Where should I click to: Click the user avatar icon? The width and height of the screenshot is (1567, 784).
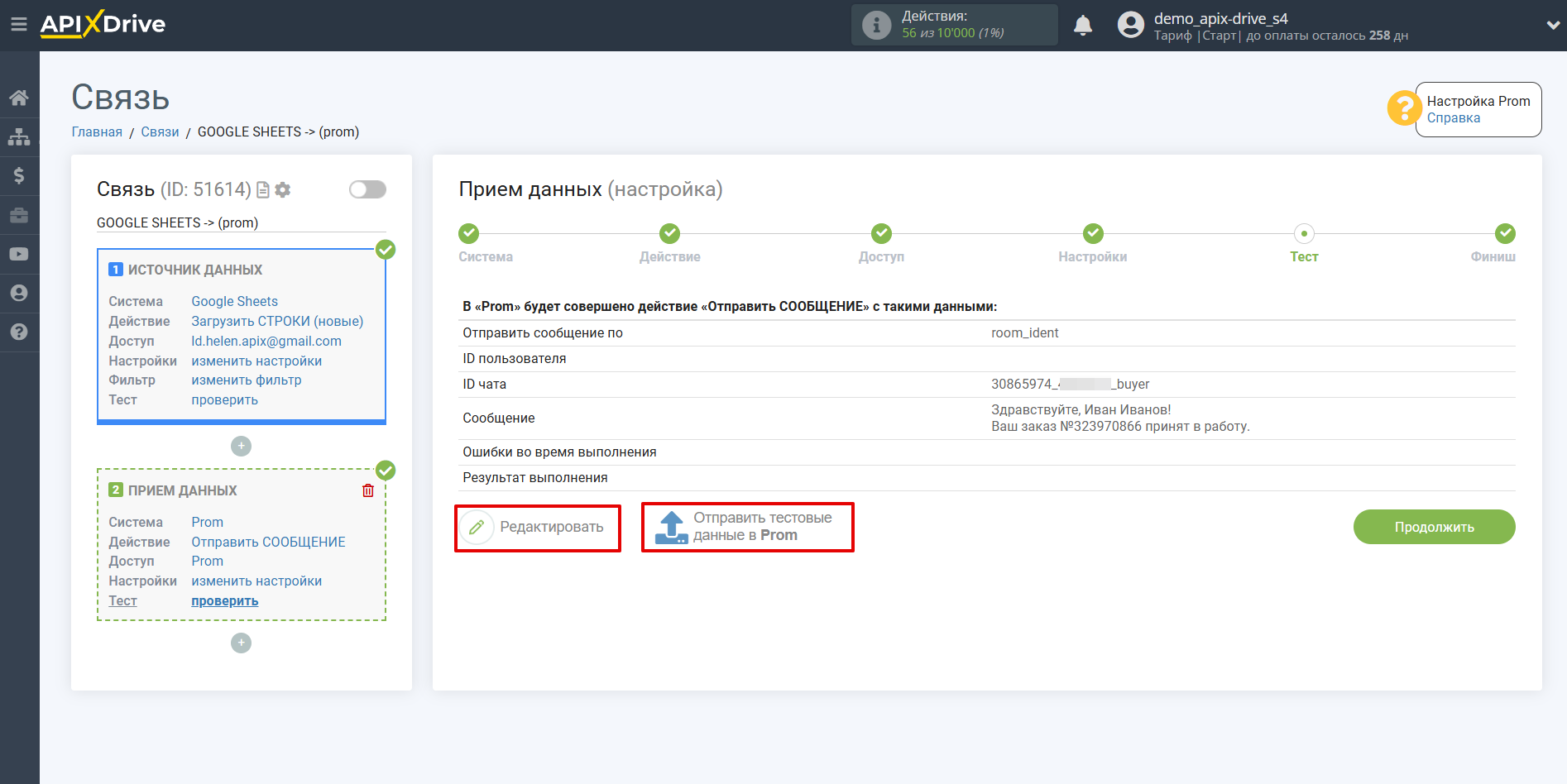pos(1131,25)
